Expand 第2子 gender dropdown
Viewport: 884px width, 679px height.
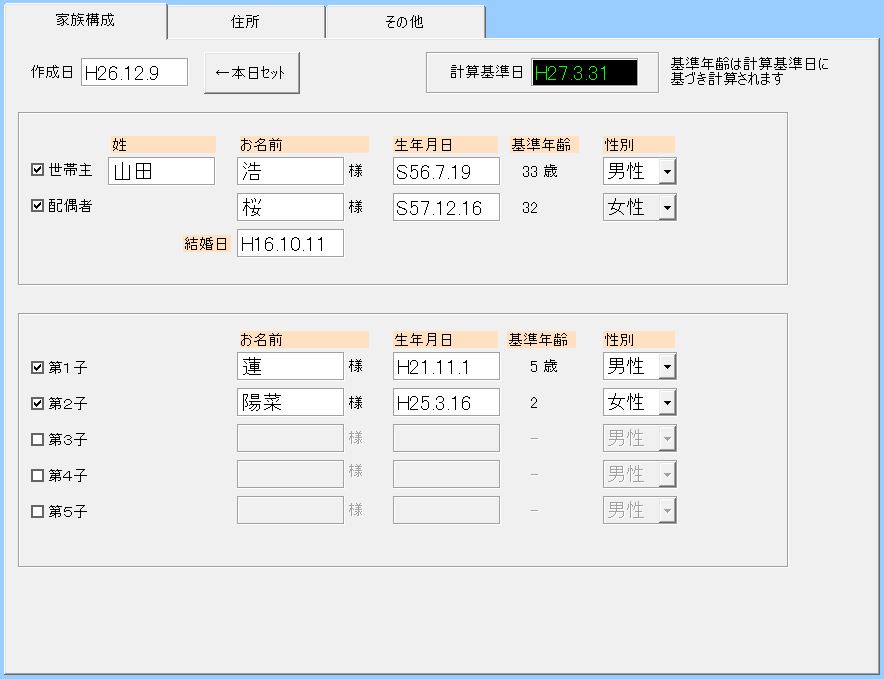(x=667, y=402)
